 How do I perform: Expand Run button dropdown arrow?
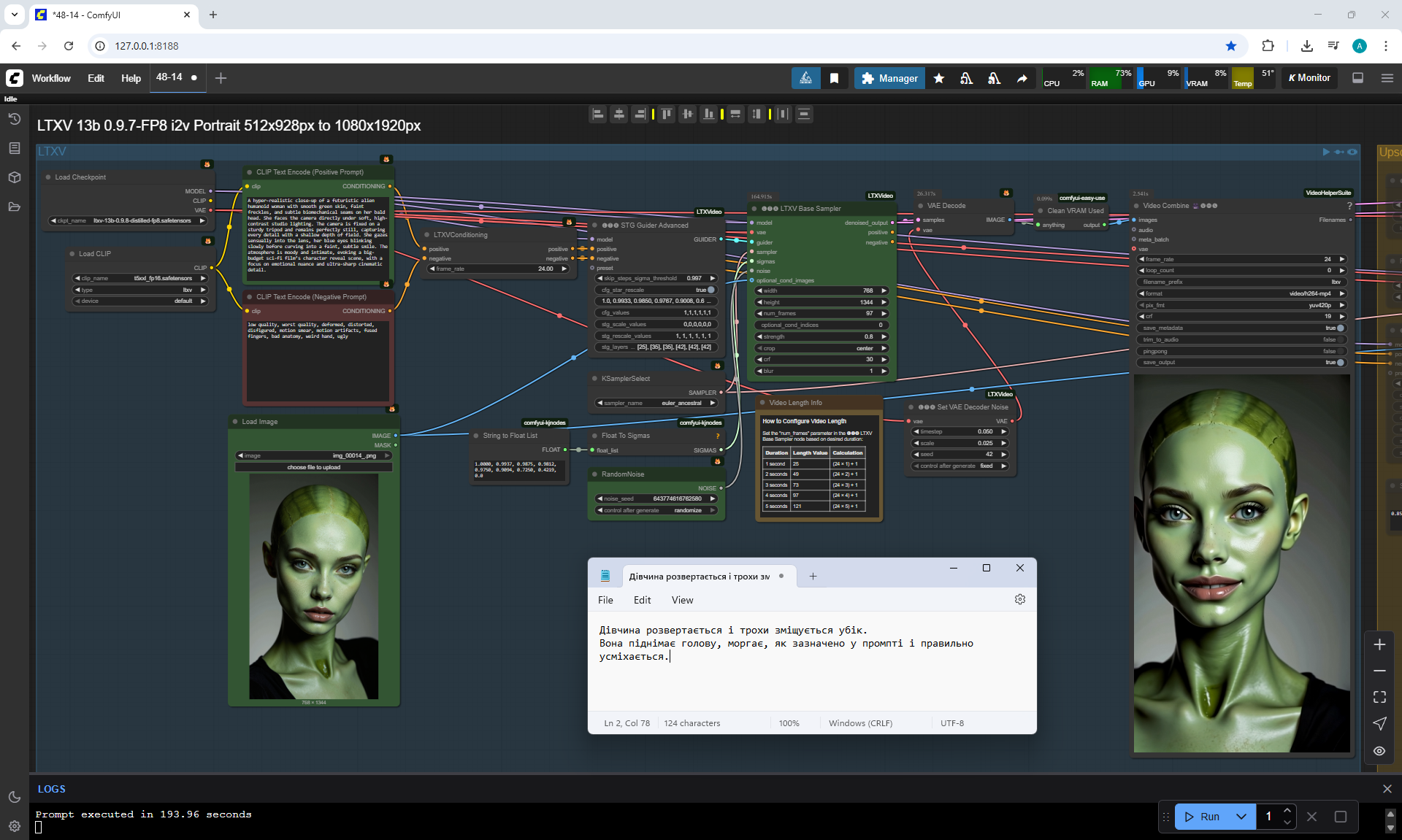point(1241,817)
